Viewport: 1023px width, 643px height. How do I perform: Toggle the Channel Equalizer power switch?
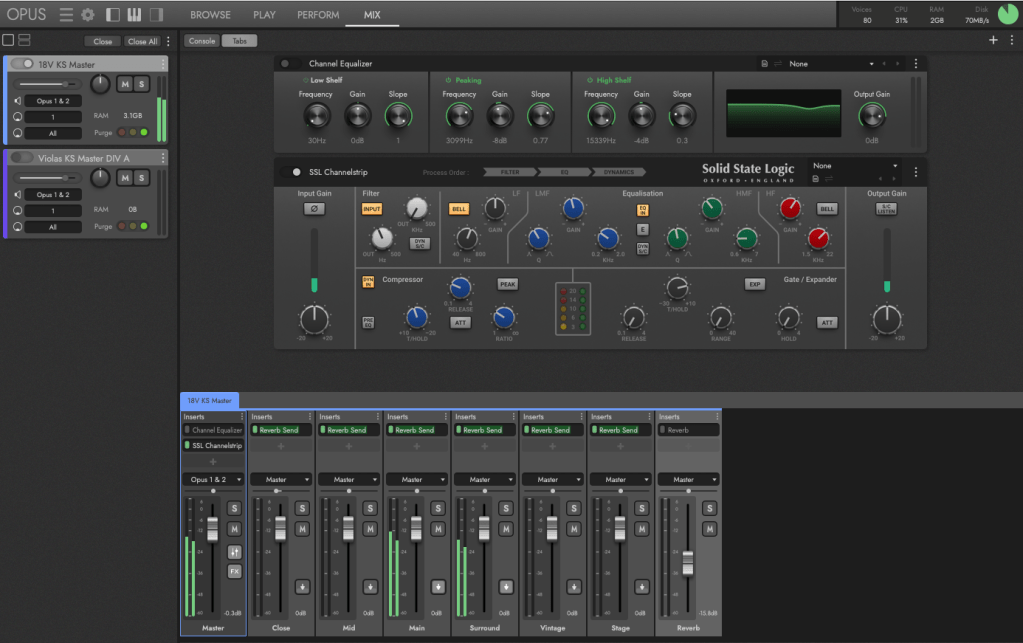(x=291, y=63)
